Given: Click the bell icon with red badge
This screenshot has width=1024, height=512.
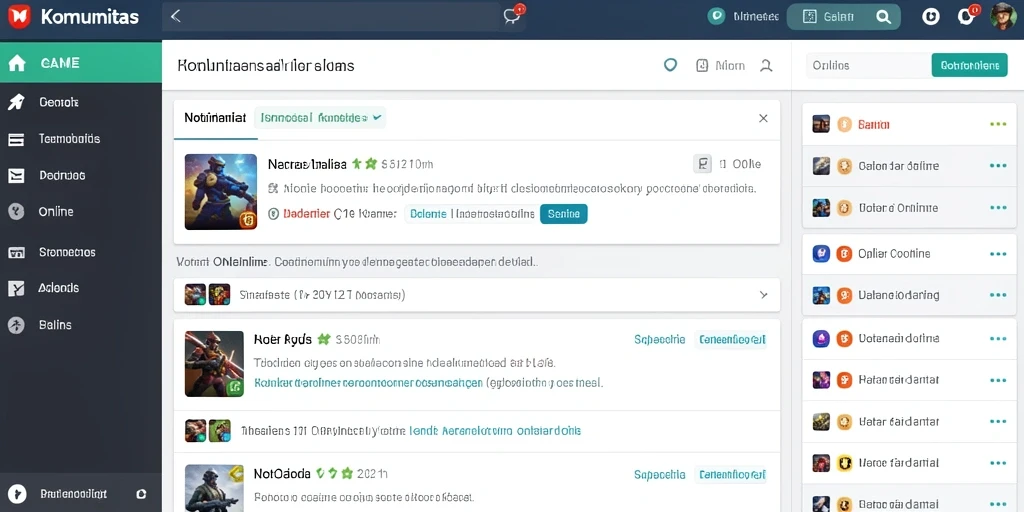Looking at the screenshot, I should pyautogui.click(x=966, y=16).
